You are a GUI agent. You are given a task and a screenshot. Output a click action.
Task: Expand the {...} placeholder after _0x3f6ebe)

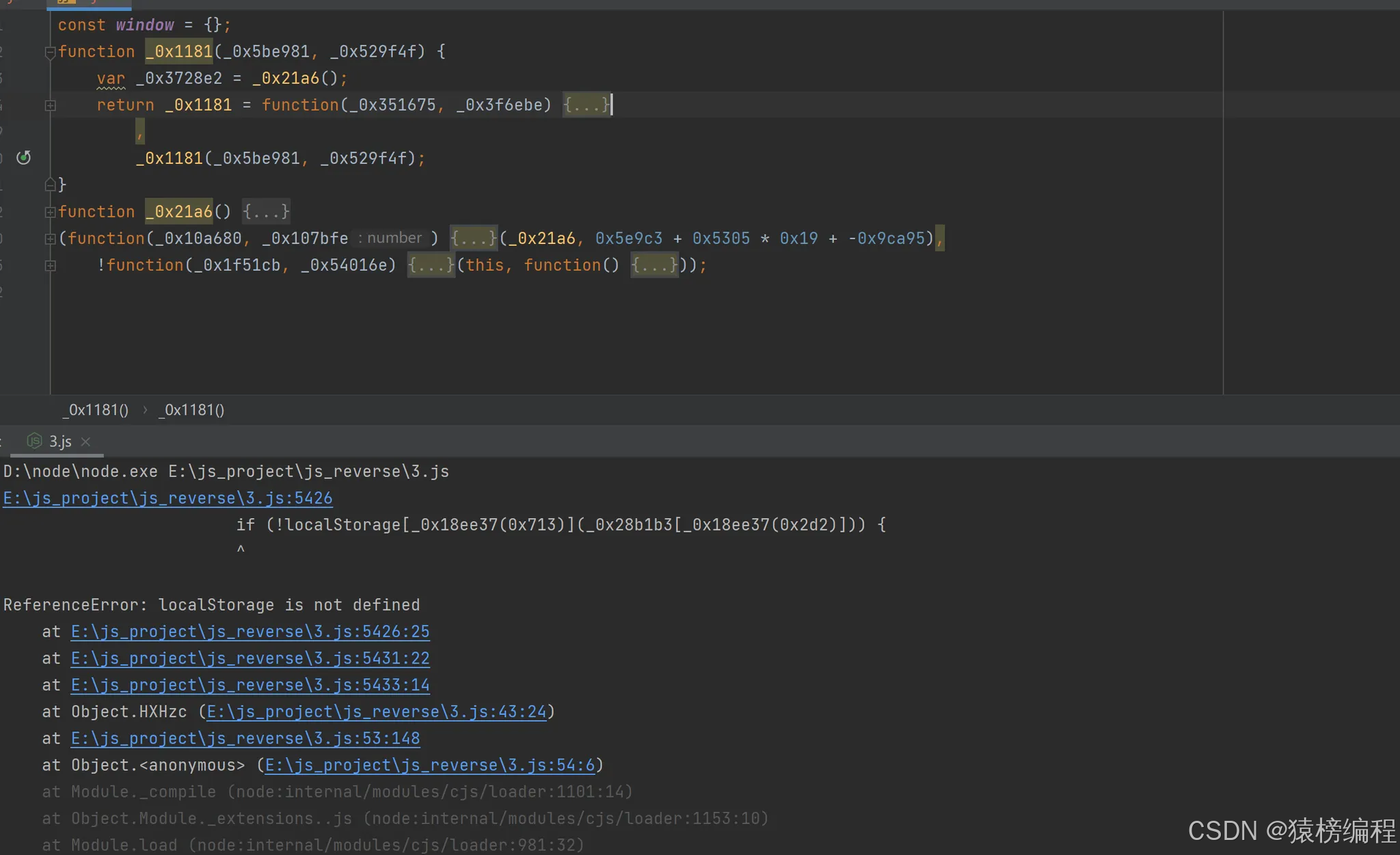(586, 105)
